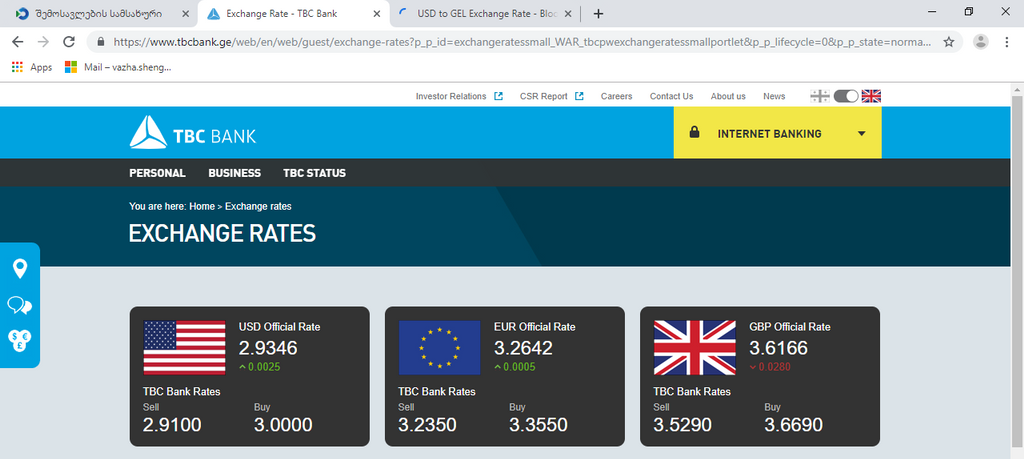Image resolution: width=1024 pixels, height=459 pixels.
Task: Open the Chrome profile avatar
Action: 981,42
